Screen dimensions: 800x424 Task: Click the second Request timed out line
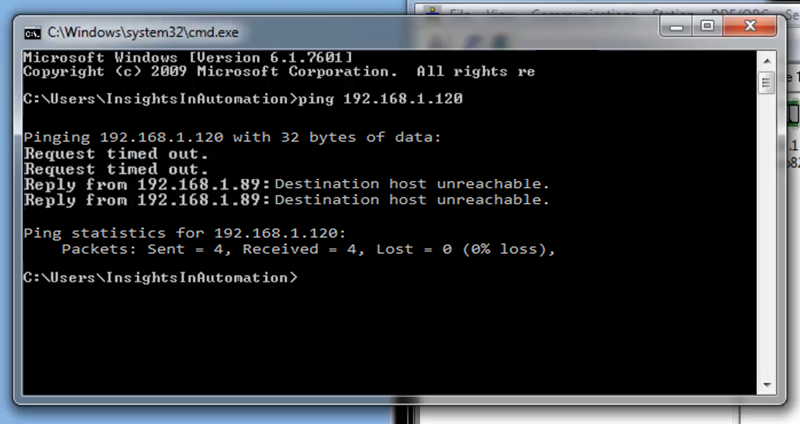click(x=116, y=169)
